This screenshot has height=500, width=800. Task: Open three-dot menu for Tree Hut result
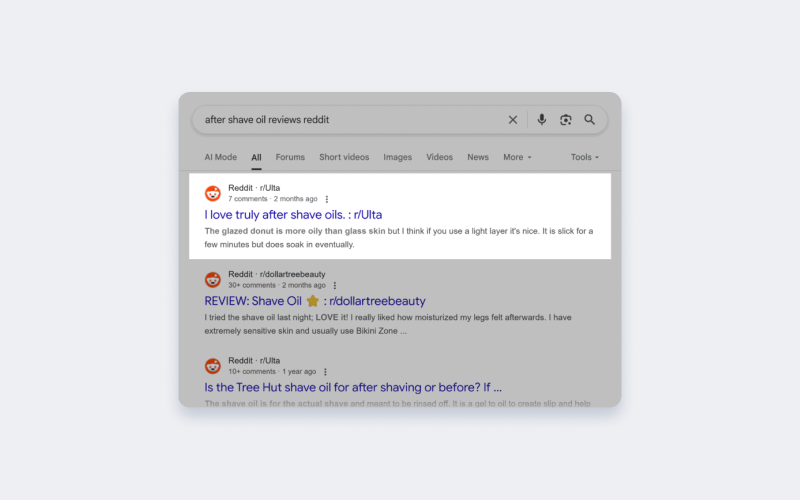click(x=325, y=371)
